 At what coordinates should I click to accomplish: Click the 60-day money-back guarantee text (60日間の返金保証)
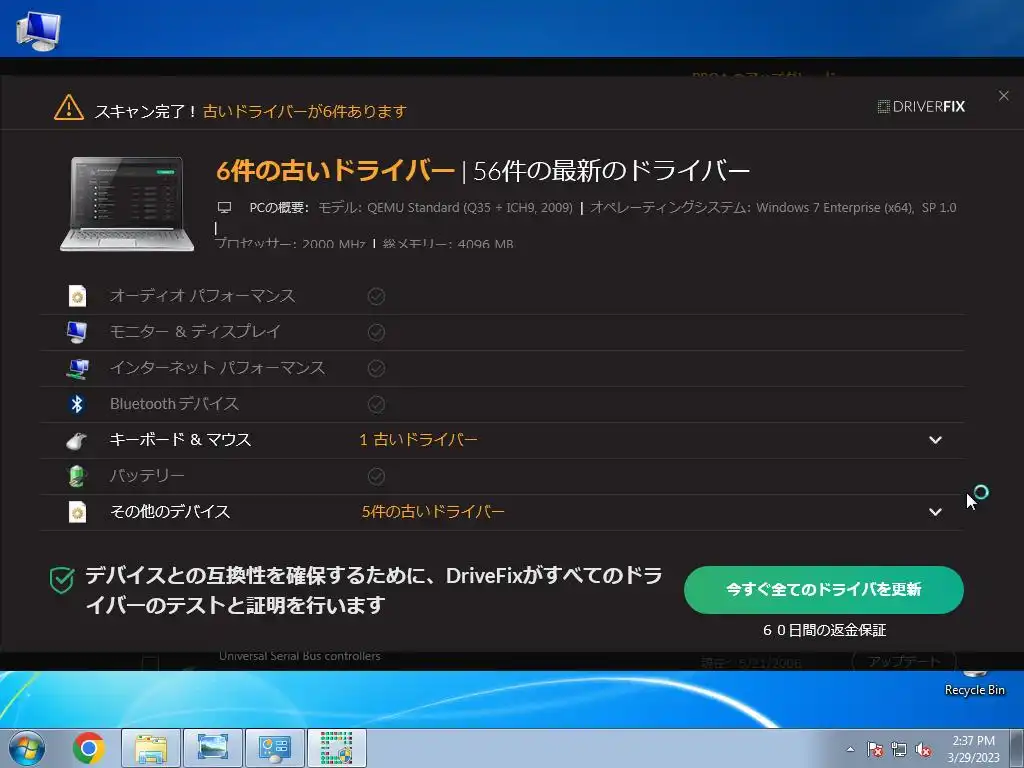(x=824, y=630)
